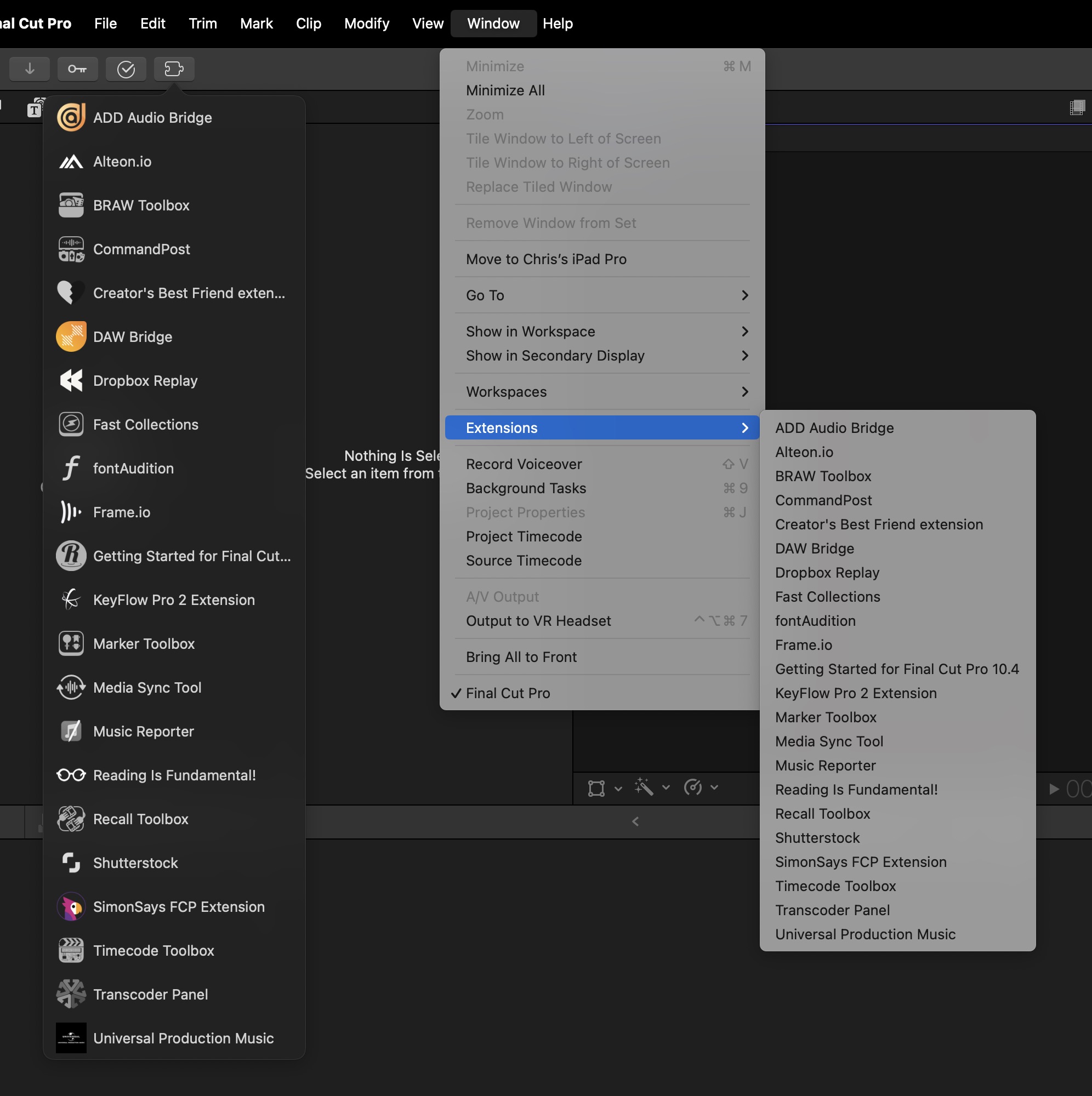1092x1096 pixels.
Task: Enable Output to VR Headset option
Action: click(x=538, y=621)
